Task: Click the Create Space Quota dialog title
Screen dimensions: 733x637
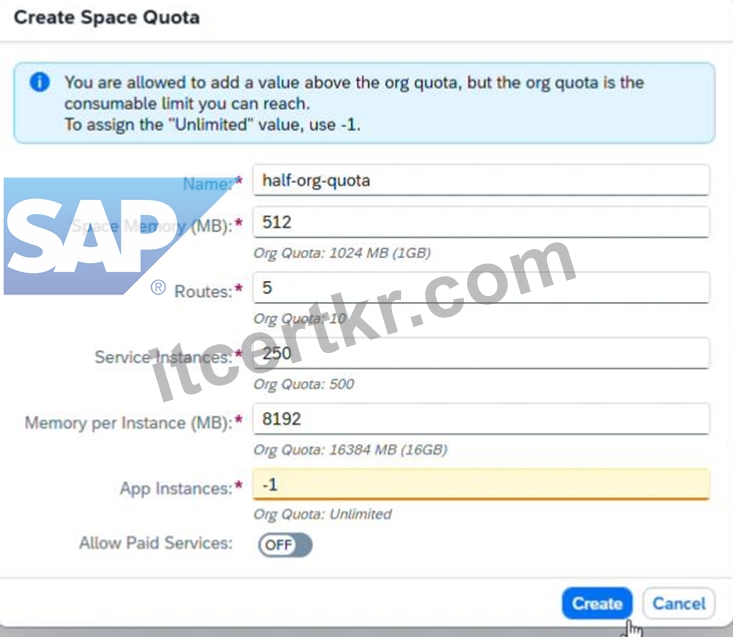Action: point(107,18)
